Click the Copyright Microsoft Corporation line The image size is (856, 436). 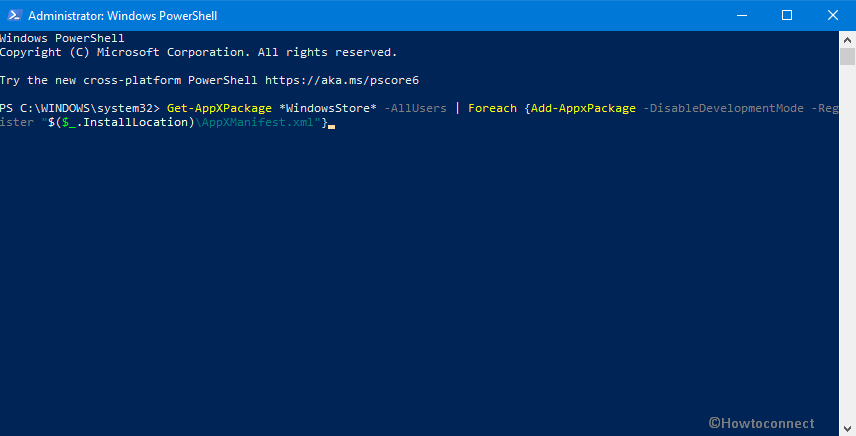pyautogui.click(x=198, y=52)
